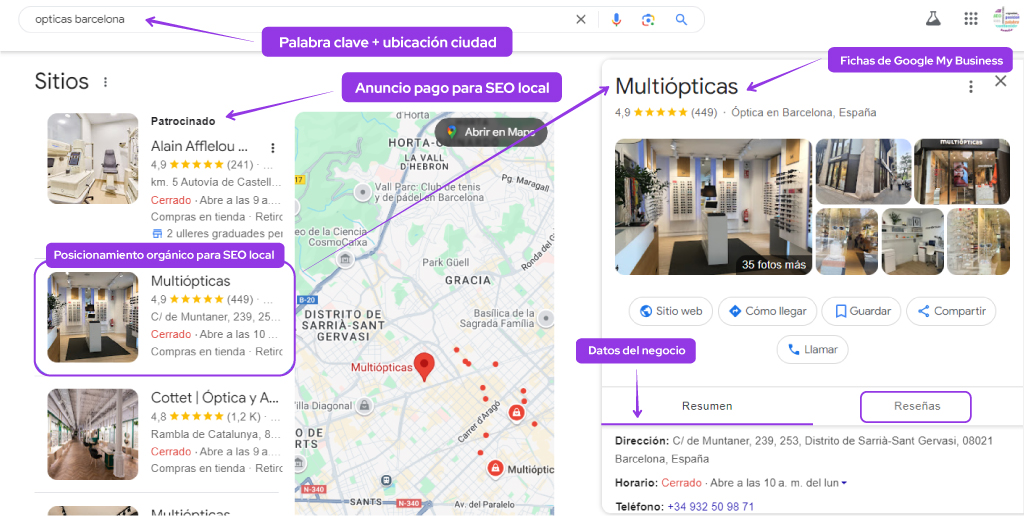
Task: Select the Alain Afflelou listing title
Action: (x=199, y=146)
